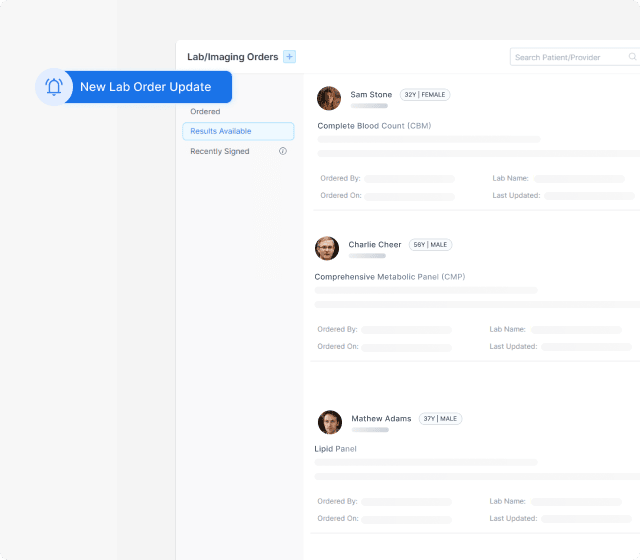Screen dimensions: 640x560
Task: Click the info icon next to Recently Signed
Action: click(283, 151)
